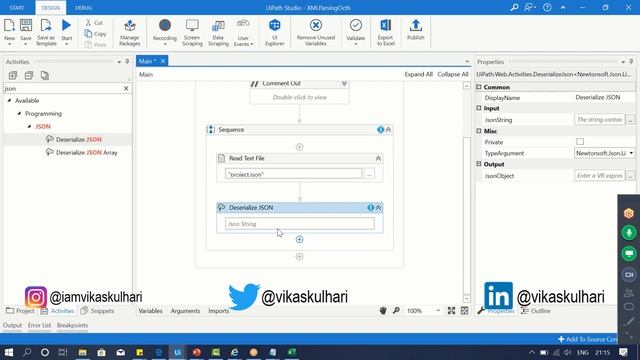
Task: Expand the Comment Out activity
Action: 344,83
